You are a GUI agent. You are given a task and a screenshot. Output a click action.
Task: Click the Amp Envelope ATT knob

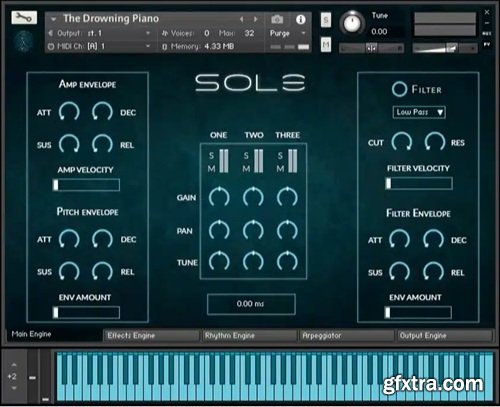click(69, 112)
